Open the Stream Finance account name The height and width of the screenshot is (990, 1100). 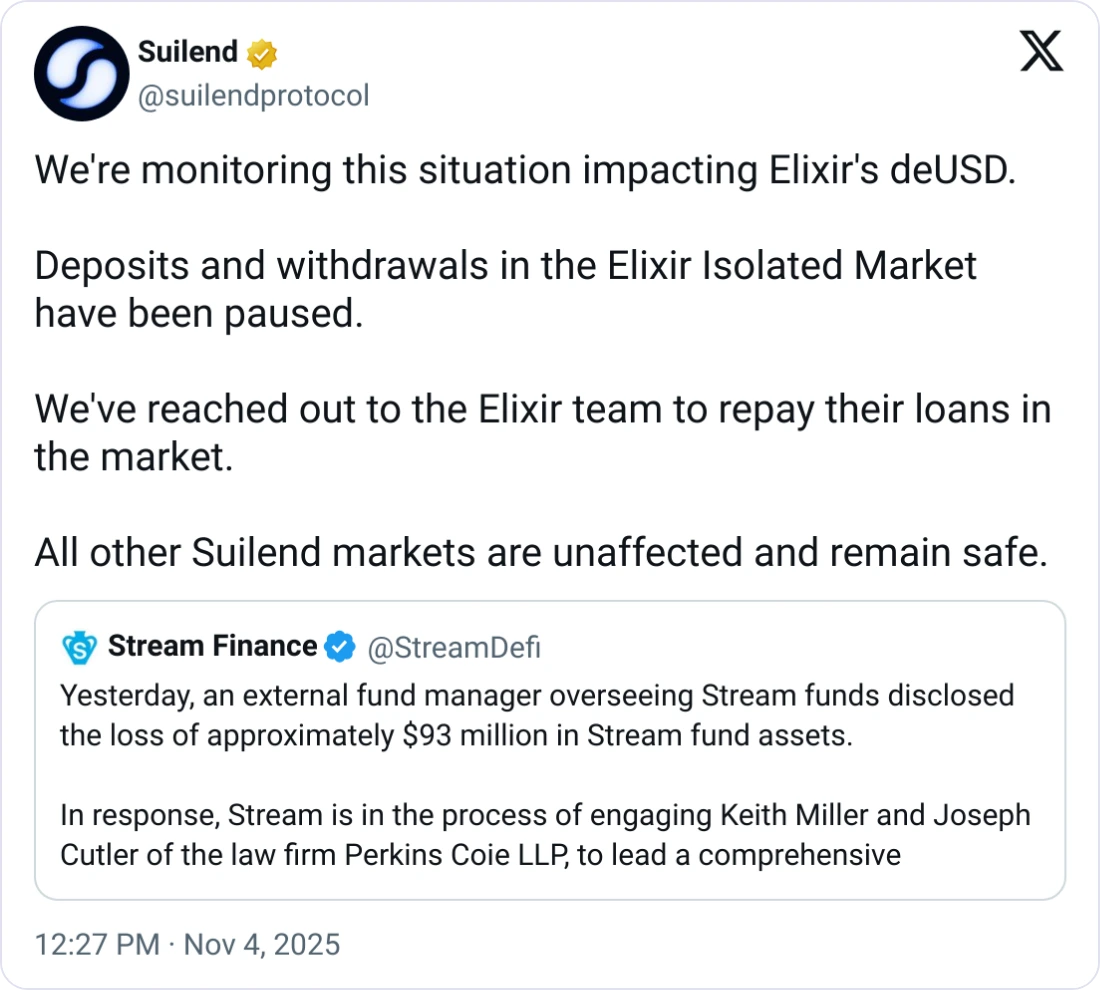click(212, 647)
